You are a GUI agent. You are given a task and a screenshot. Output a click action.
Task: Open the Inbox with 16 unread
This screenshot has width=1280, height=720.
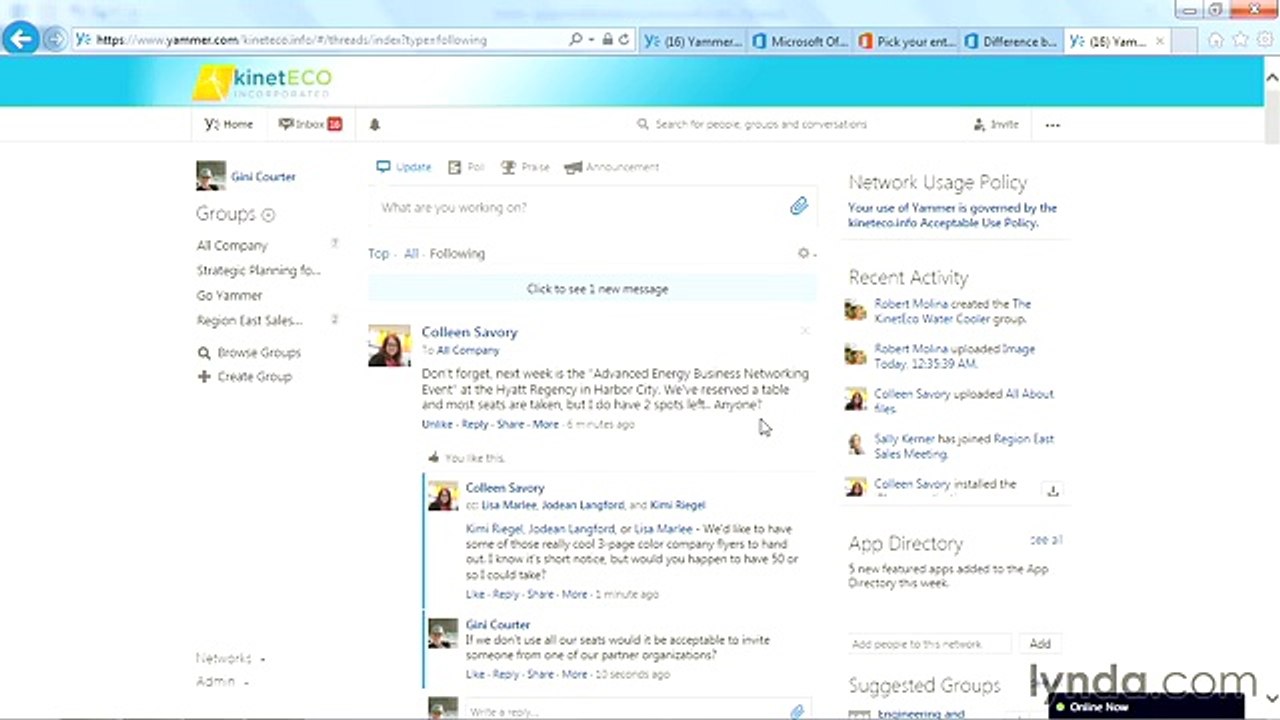tap(310, 125)
